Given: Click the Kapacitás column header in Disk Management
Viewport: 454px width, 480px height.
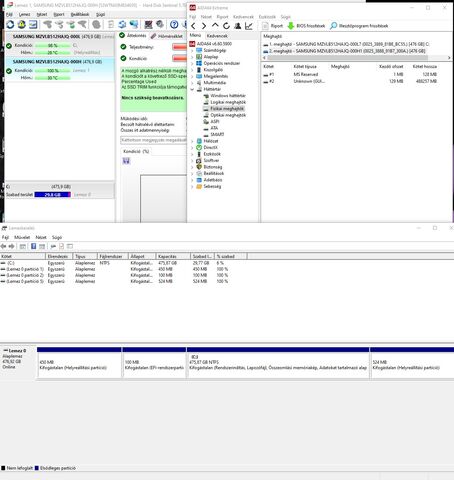Looking at the screenshot, I should [x=173, y=256].
